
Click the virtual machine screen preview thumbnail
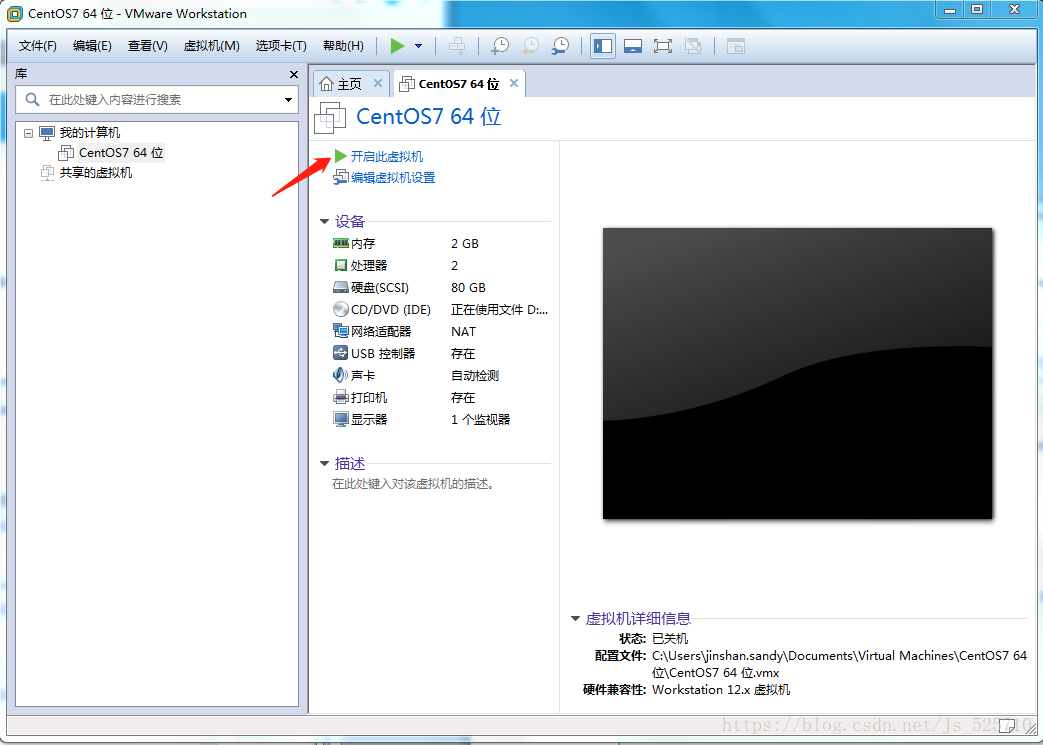pyautogui.click(x=798, y=373)
